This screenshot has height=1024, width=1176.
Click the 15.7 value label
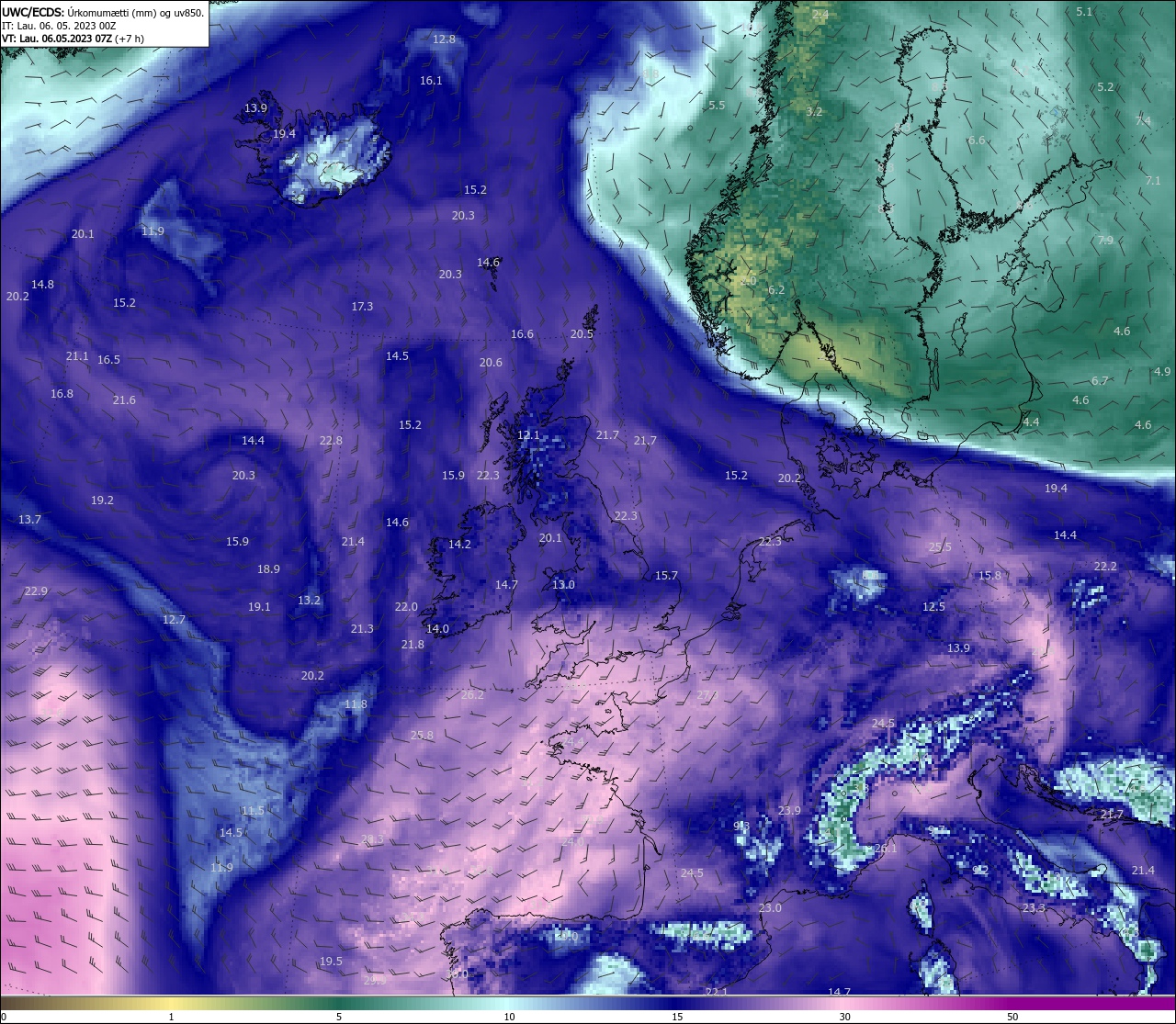tap(666, 575)
